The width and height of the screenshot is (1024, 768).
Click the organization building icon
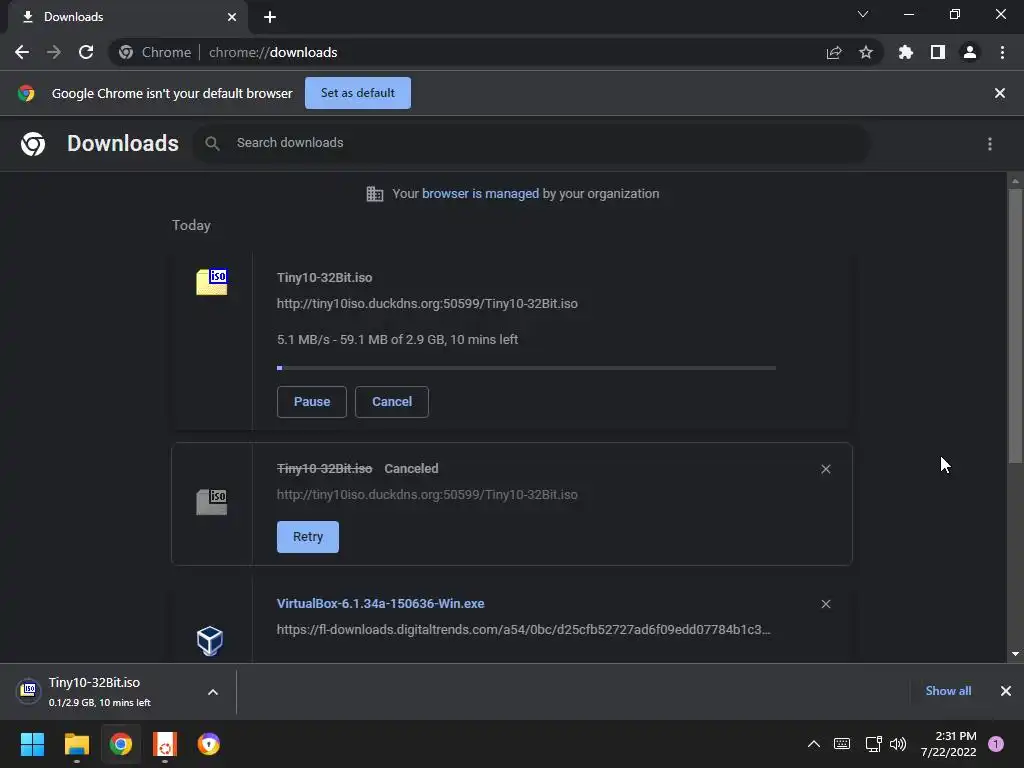tap(375, 194)
